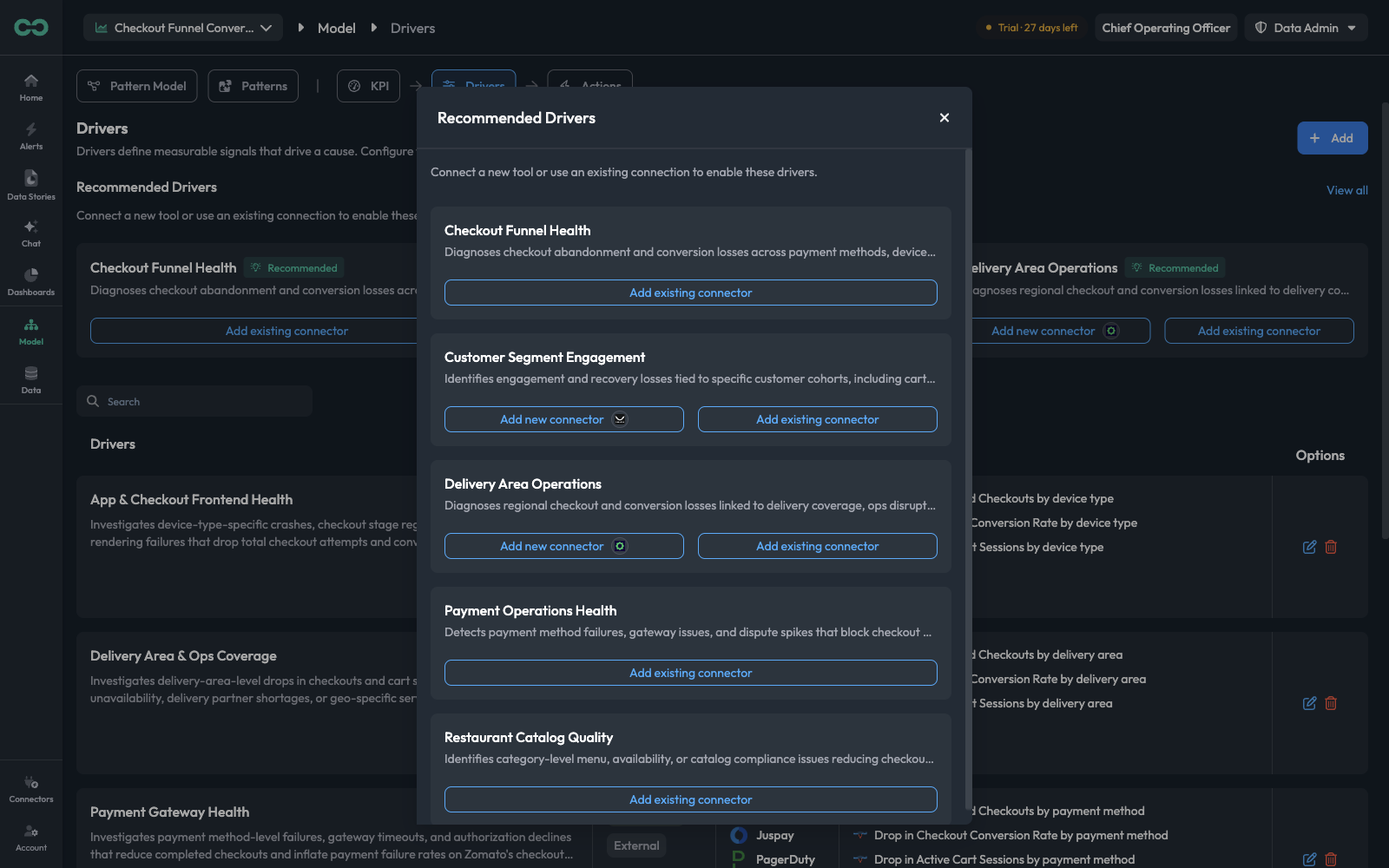Click the View all link
Screen dimensions: 1389x868
[1347, 190]
